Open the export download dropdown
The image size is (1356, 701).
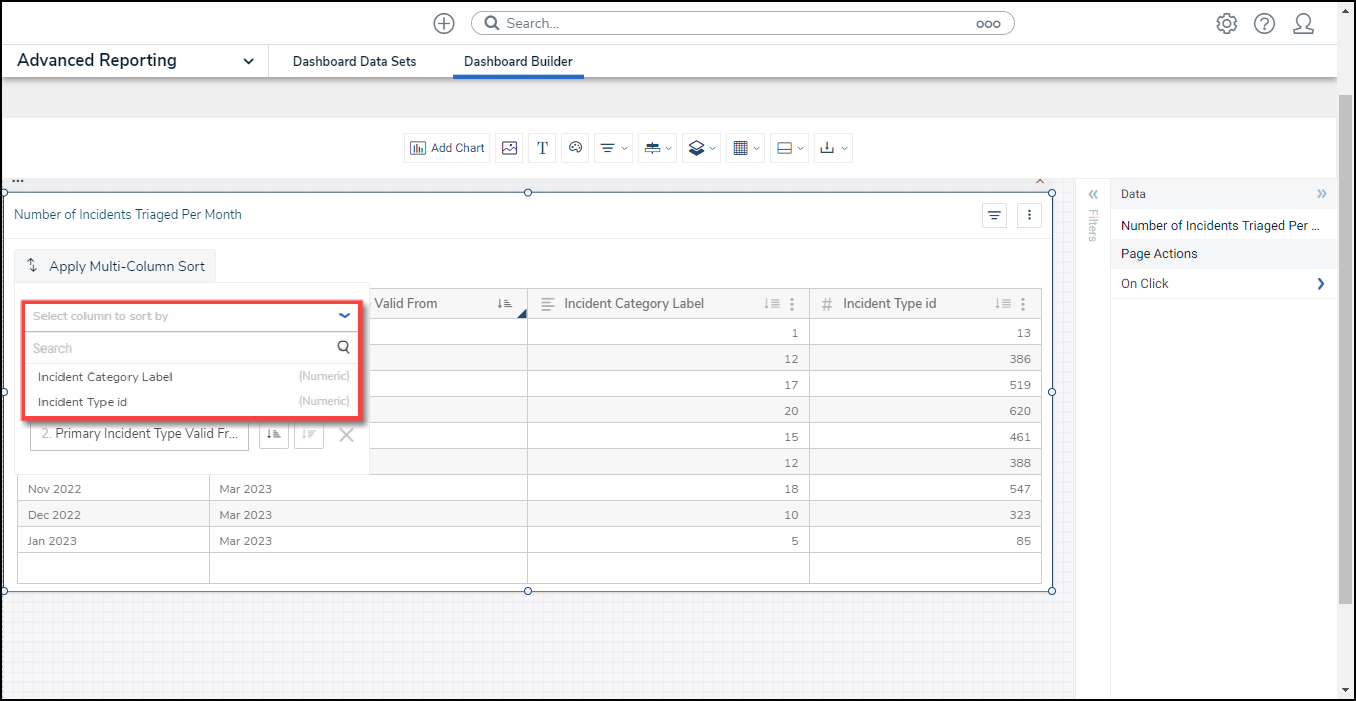pos(832,148)
